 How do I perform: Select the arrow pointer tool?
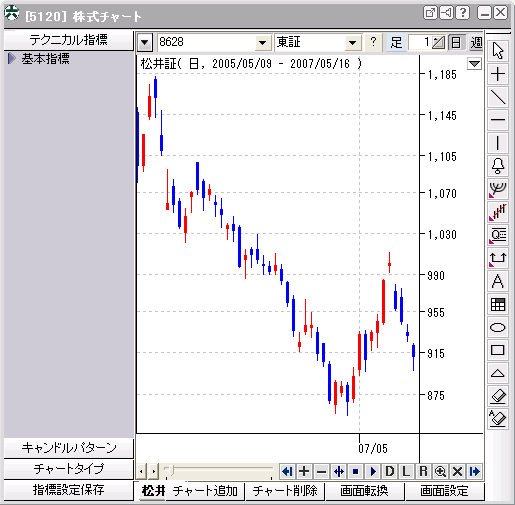click(498, 51)
